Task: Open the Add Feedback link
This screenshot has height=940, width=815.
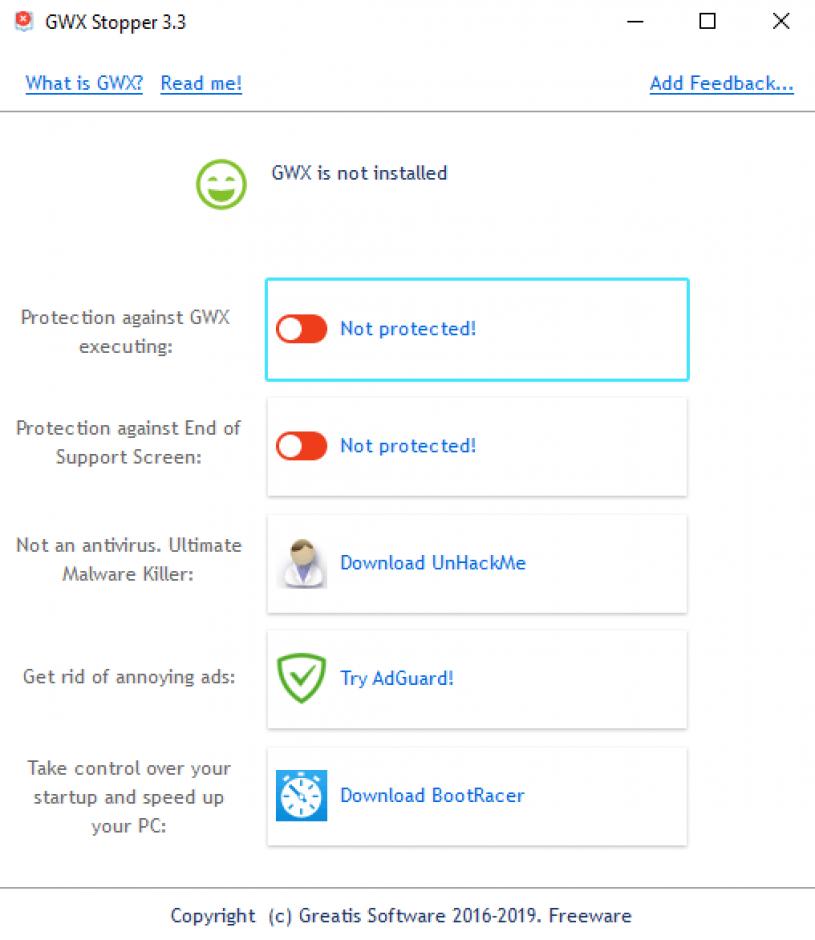Action: pyautogui.click(x=721, y=83)
